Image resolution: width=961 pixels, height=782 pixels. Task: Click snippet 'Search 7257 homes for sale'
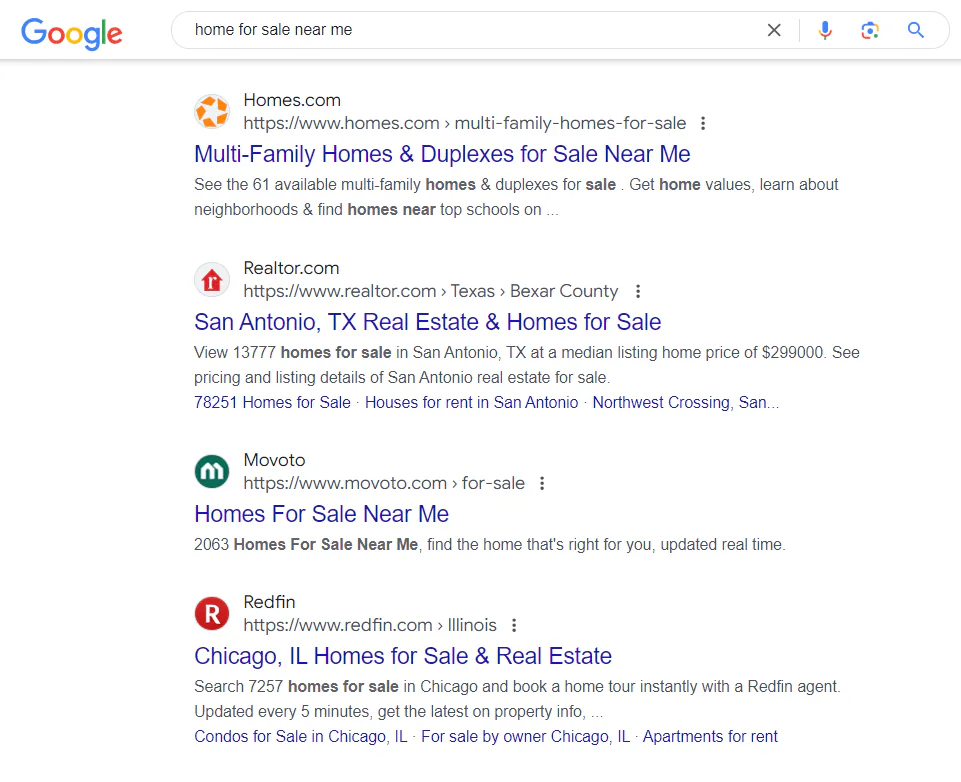click(517, 699)
